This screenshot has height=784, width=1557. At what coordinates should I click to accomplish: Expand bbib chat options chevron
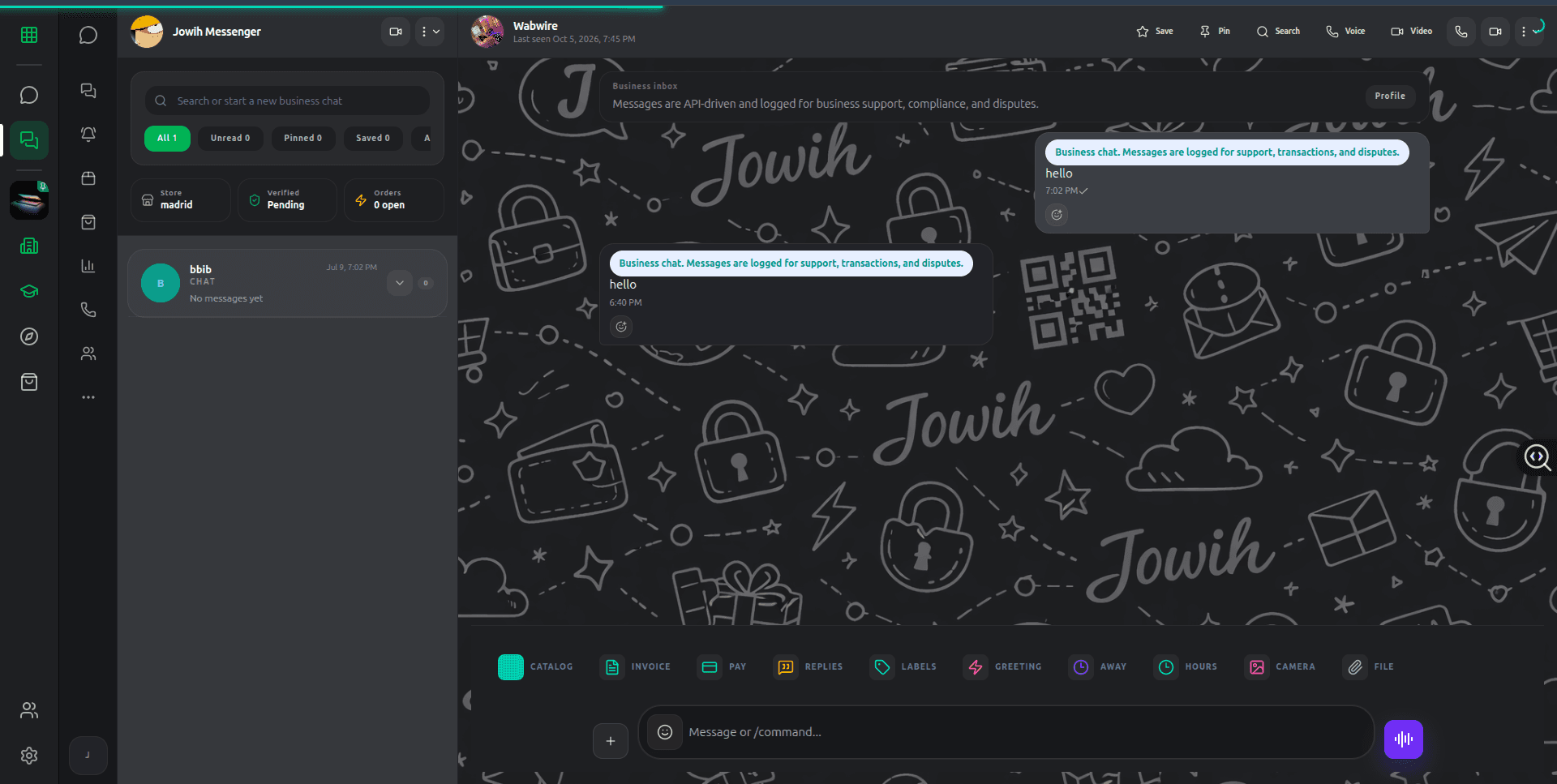400,283
